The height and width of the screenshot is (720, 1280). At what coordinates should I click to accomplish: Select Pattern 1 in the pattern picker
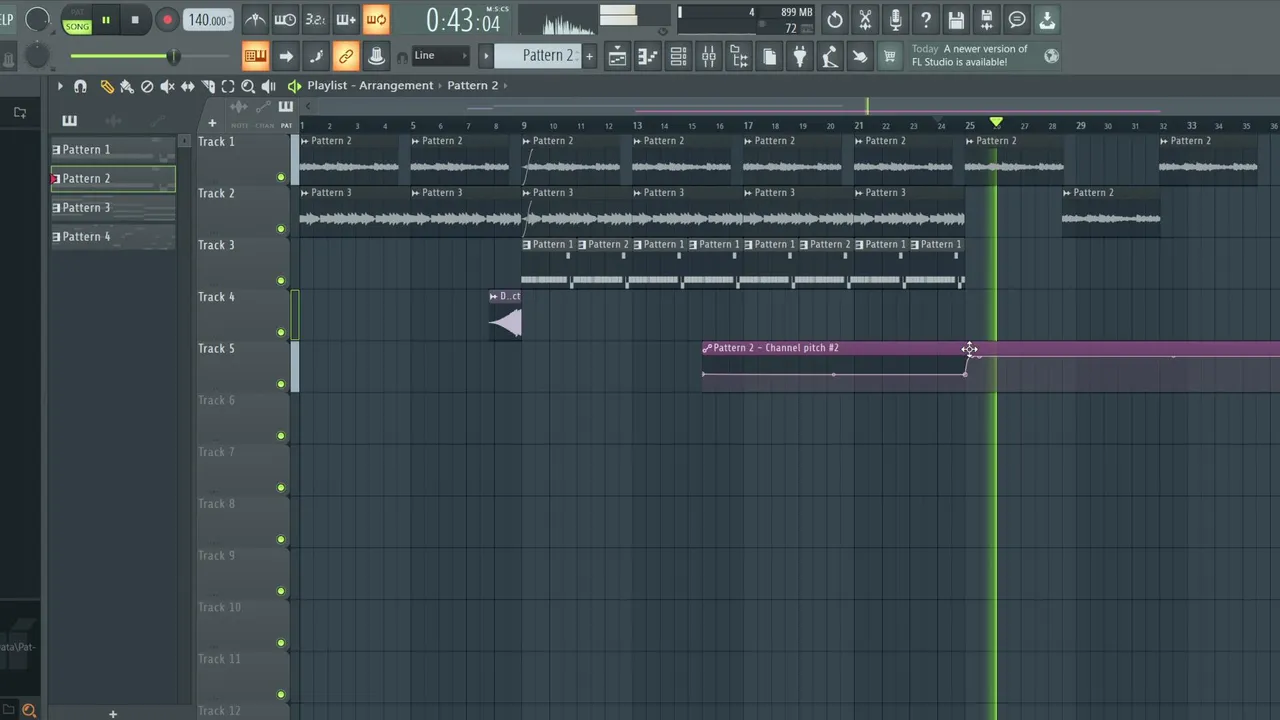pos(113,150)
